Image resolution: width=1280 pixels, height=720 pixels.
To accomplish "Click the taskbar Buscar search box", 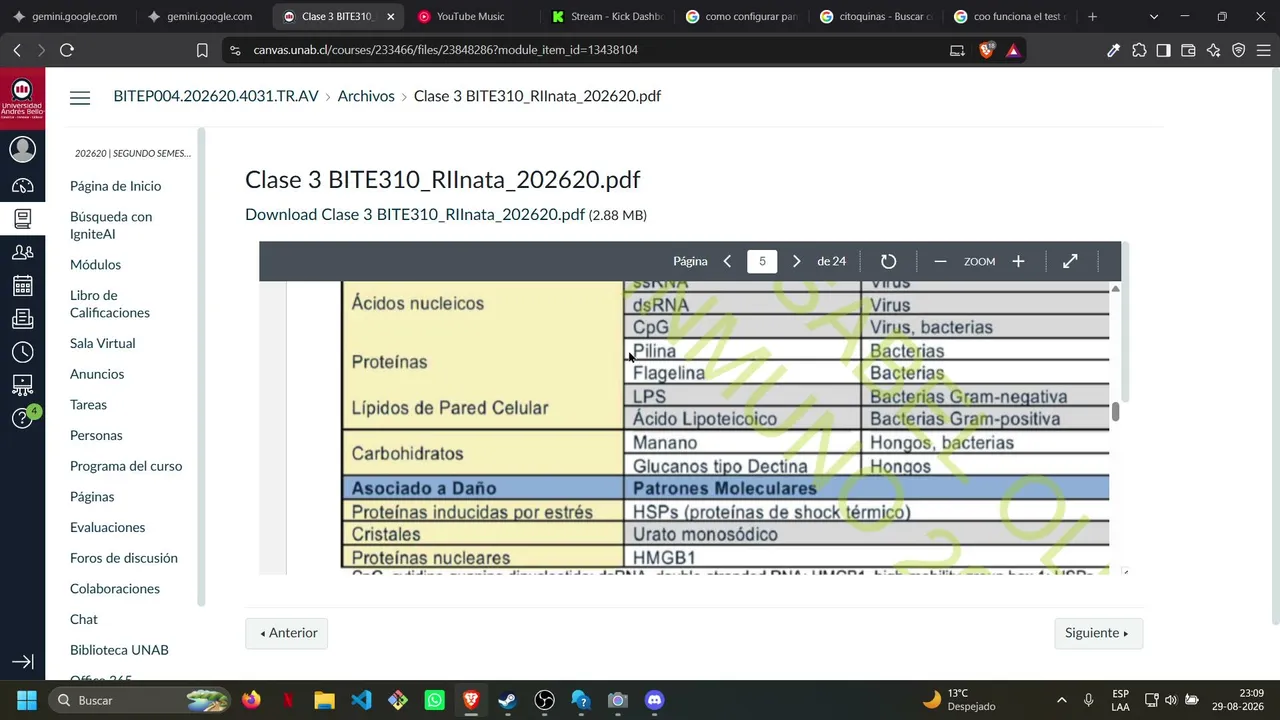I will (140, 700).
